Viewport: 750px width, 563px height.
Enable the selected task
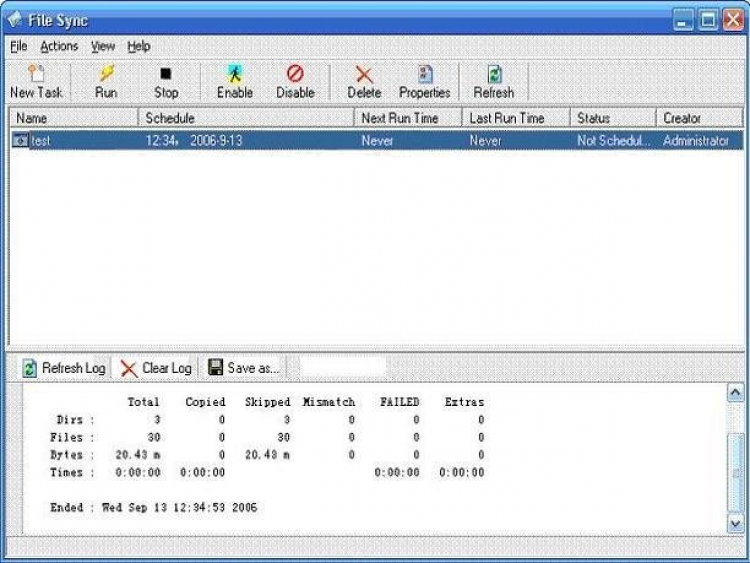(234, 82)
